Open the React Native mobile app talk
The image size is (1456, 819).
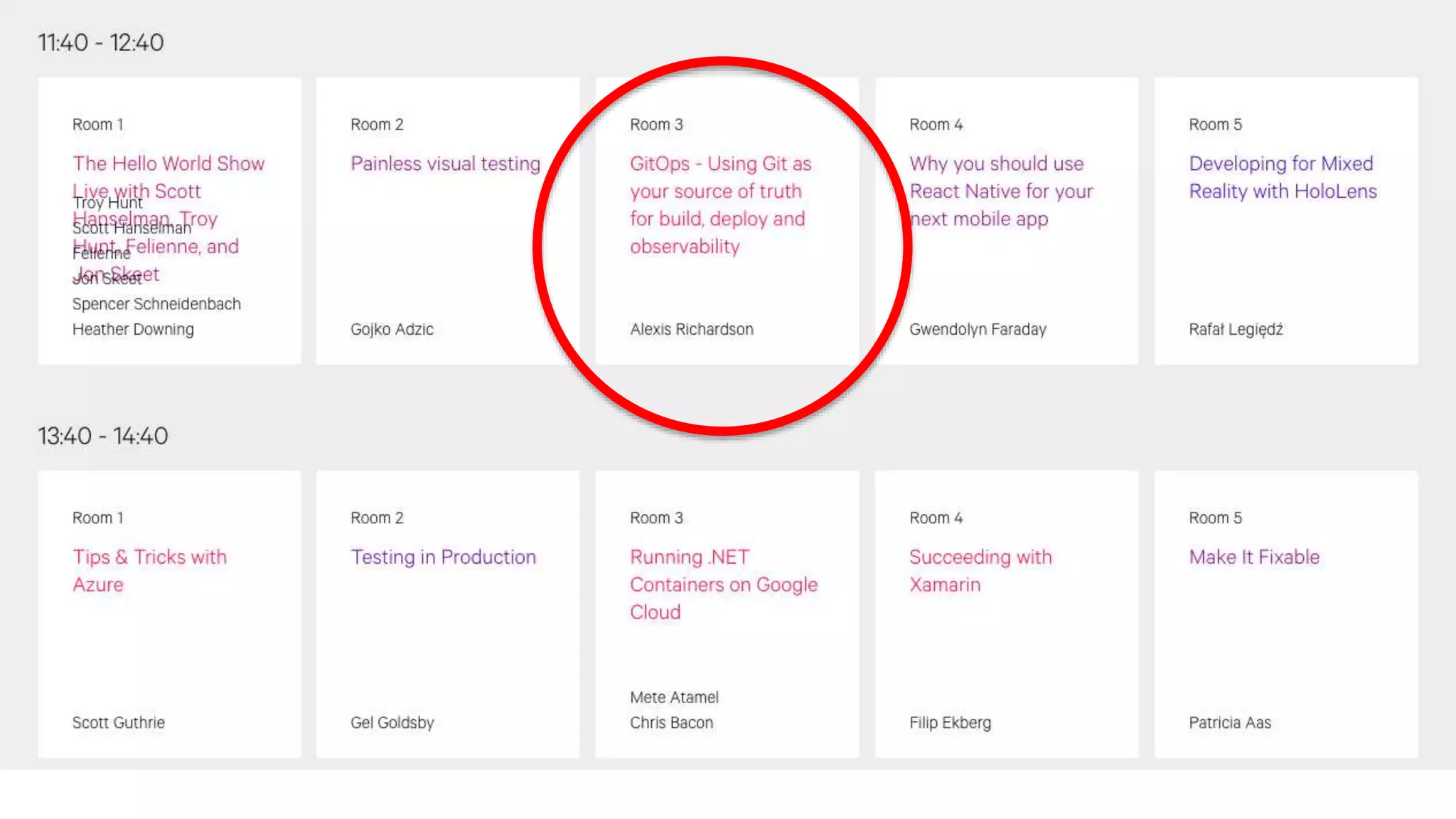pyautogui.click(x=1000, y=191)
